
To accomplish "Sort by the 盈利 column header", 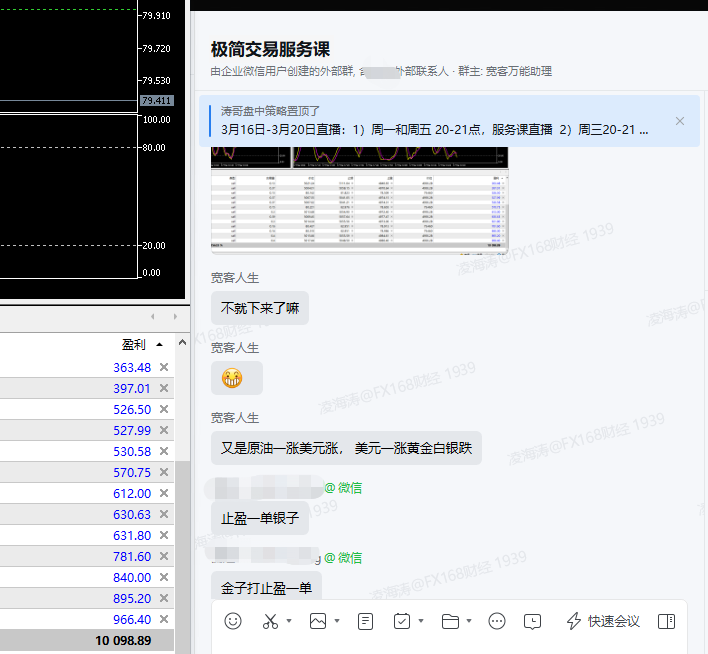I will pos(134,344).
